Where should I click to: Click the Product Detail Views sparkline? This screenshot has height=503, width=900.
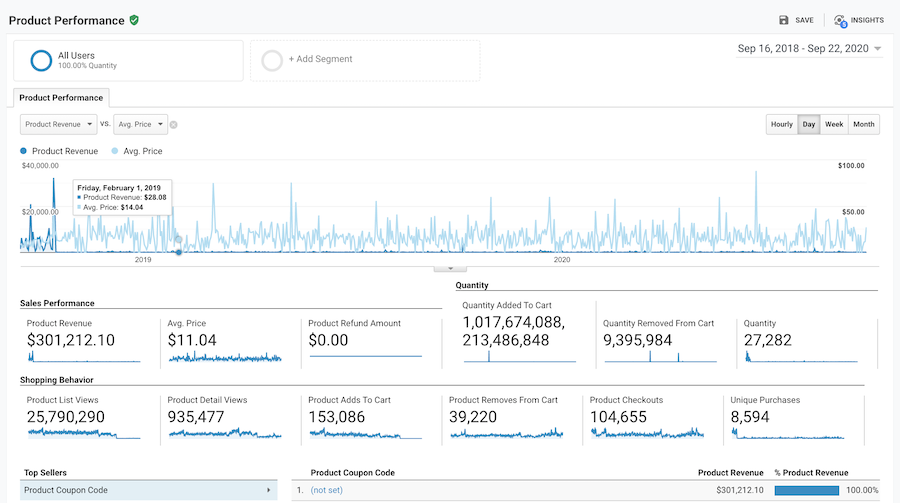pyautogui.click(x=225, y=434)
